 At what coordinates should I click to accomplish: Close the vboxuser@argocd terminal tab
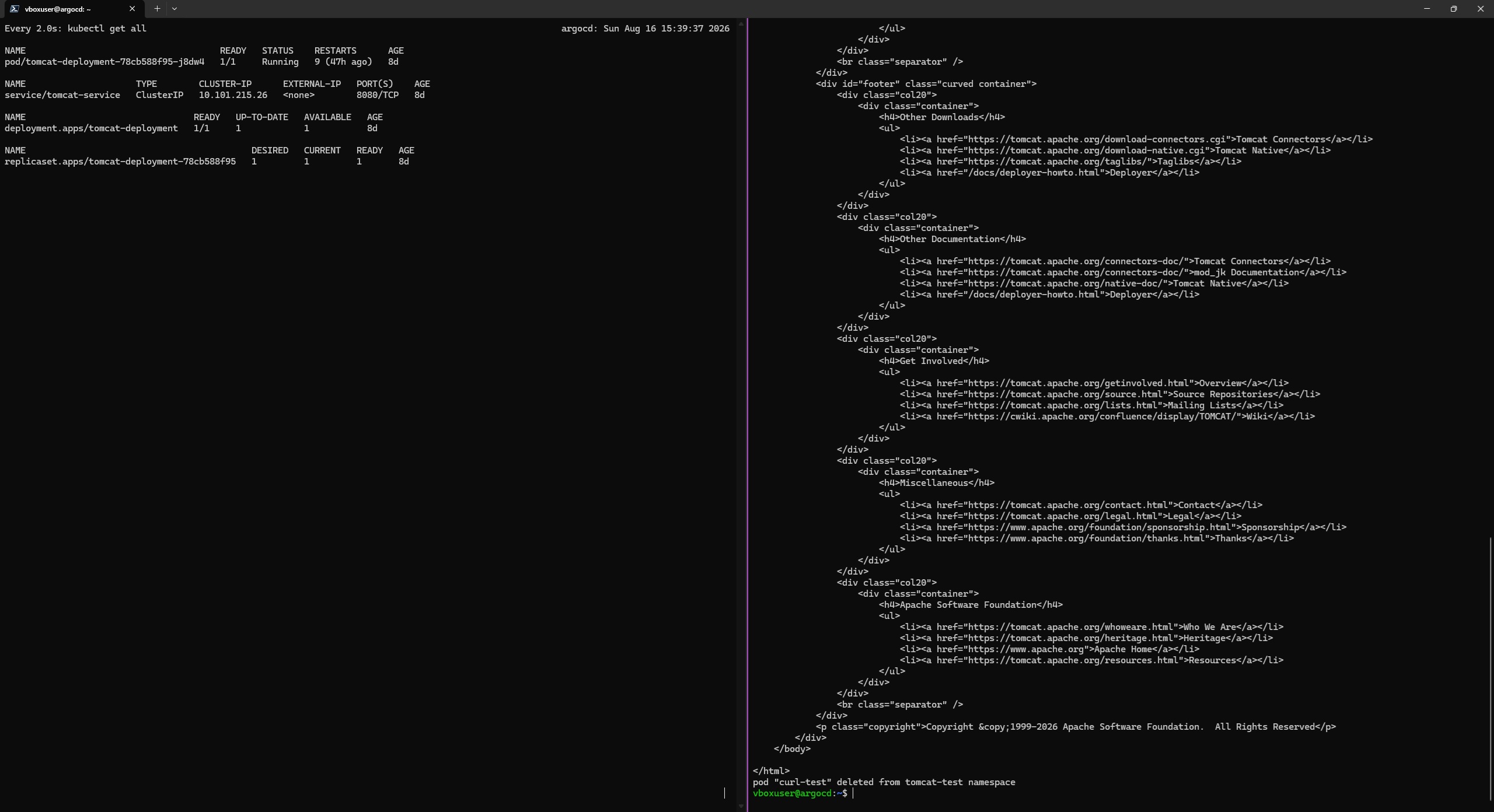coord(132,9)
